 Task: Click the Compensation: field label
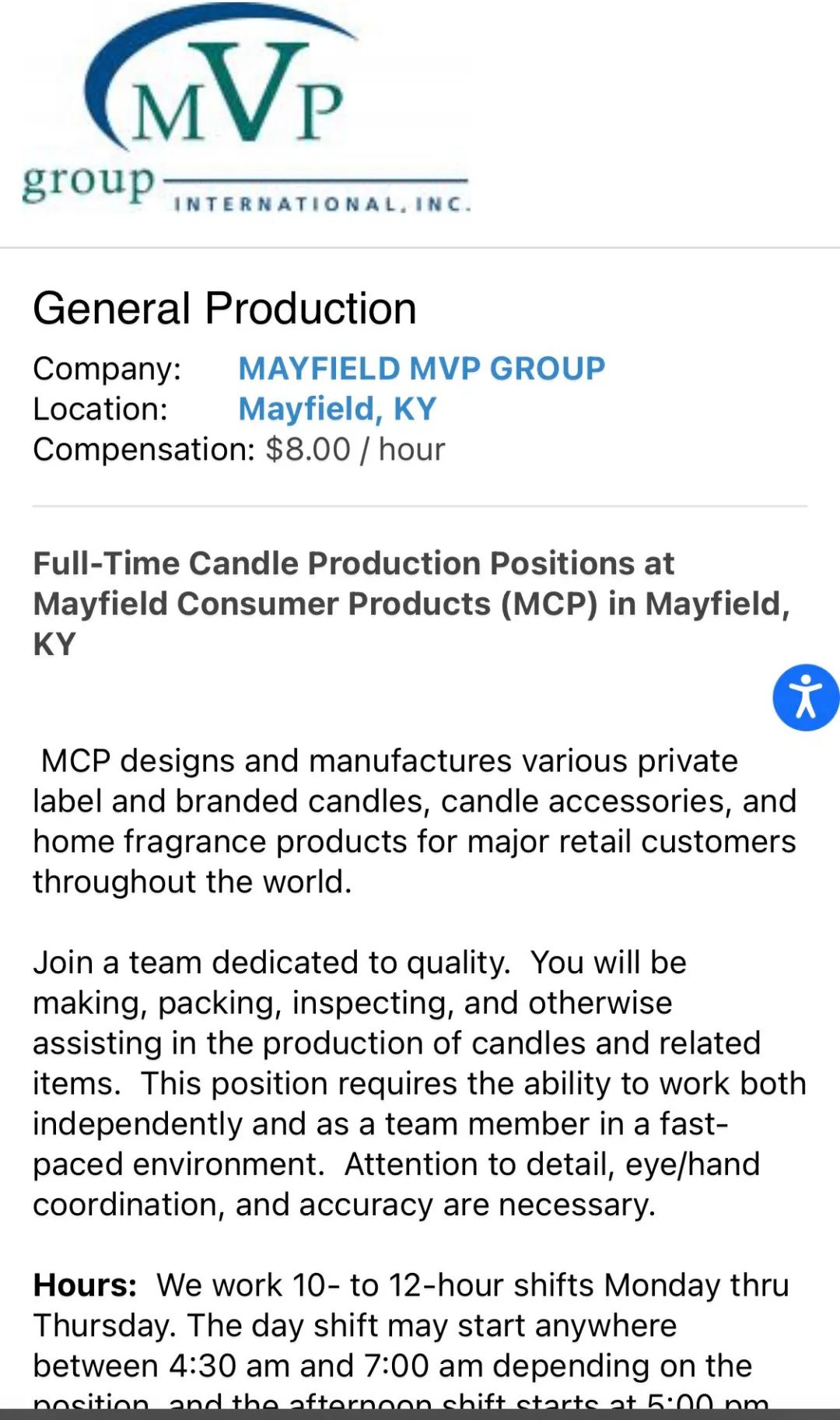tap(144, 450)
